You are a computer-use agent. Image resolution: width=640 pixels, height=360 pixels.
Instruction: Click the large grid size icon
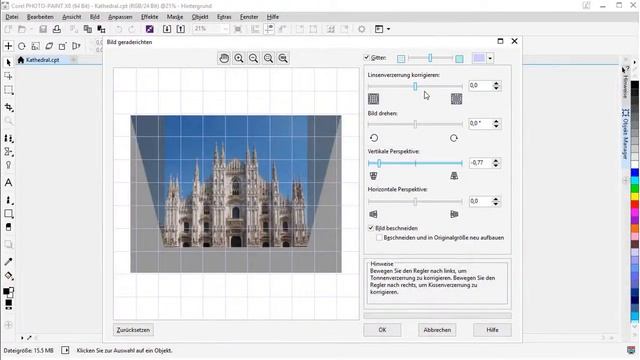point(459,59)
